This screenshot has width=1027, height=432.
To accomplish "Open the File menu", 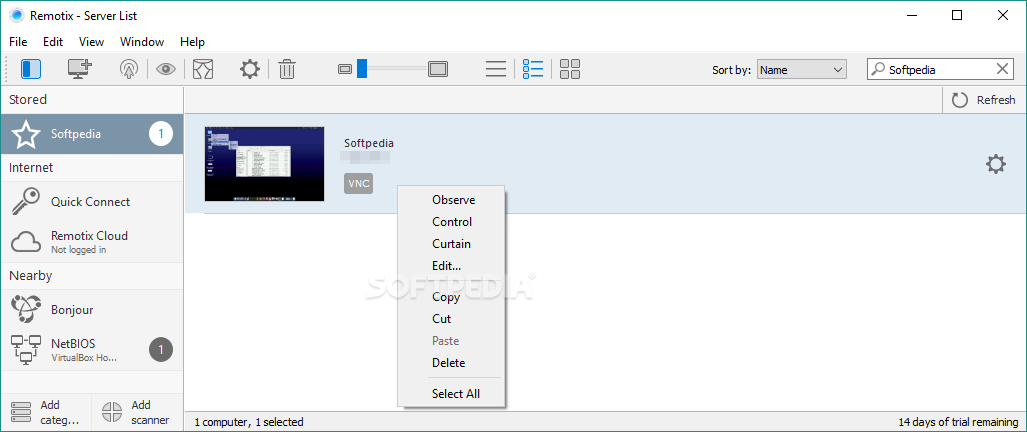I will (x=18, y=42).
